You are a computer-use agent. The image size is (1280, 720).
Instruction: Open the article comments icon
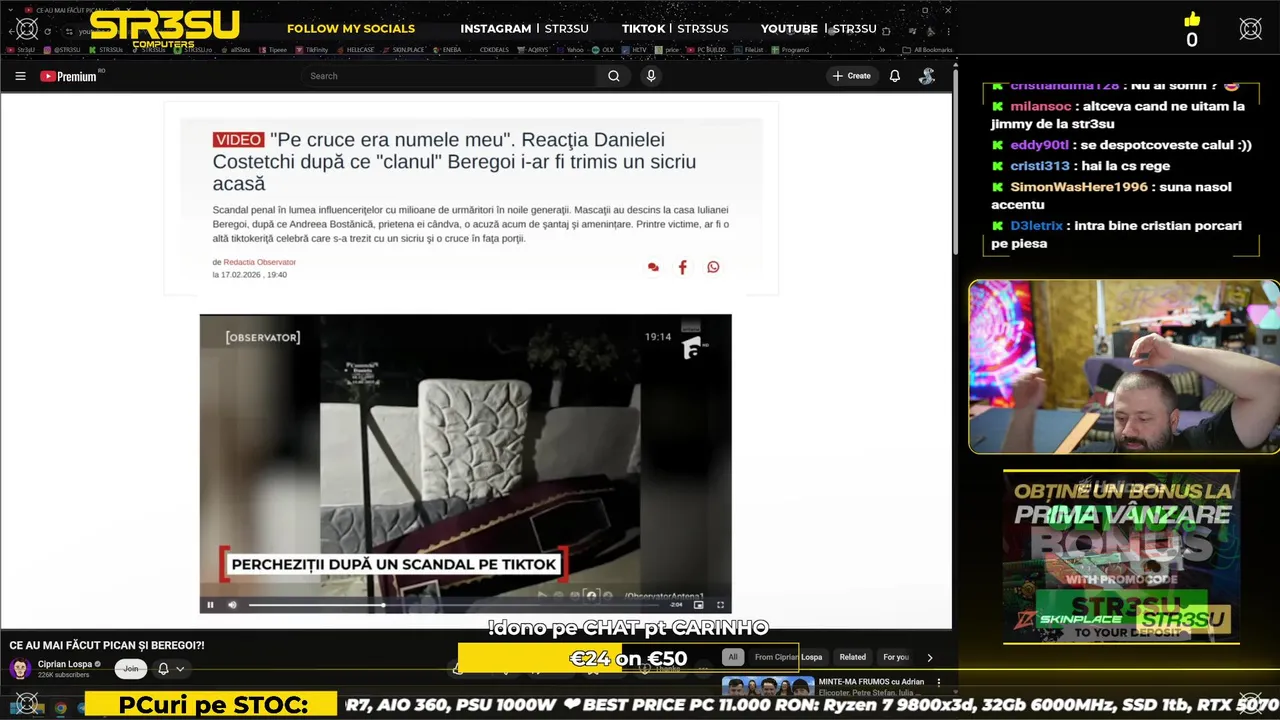point(653,267)
